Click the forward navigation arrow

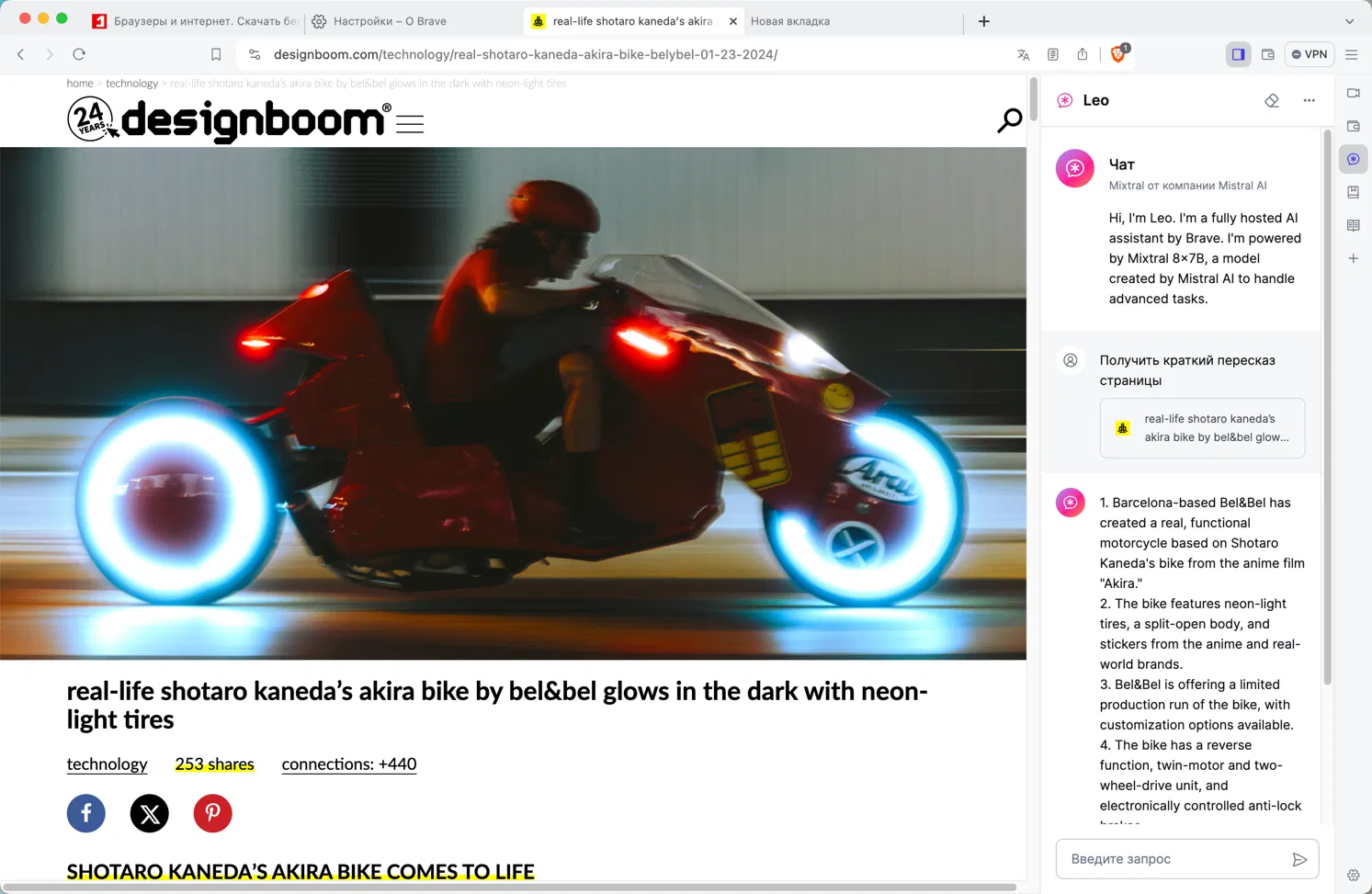pos(50,54)
